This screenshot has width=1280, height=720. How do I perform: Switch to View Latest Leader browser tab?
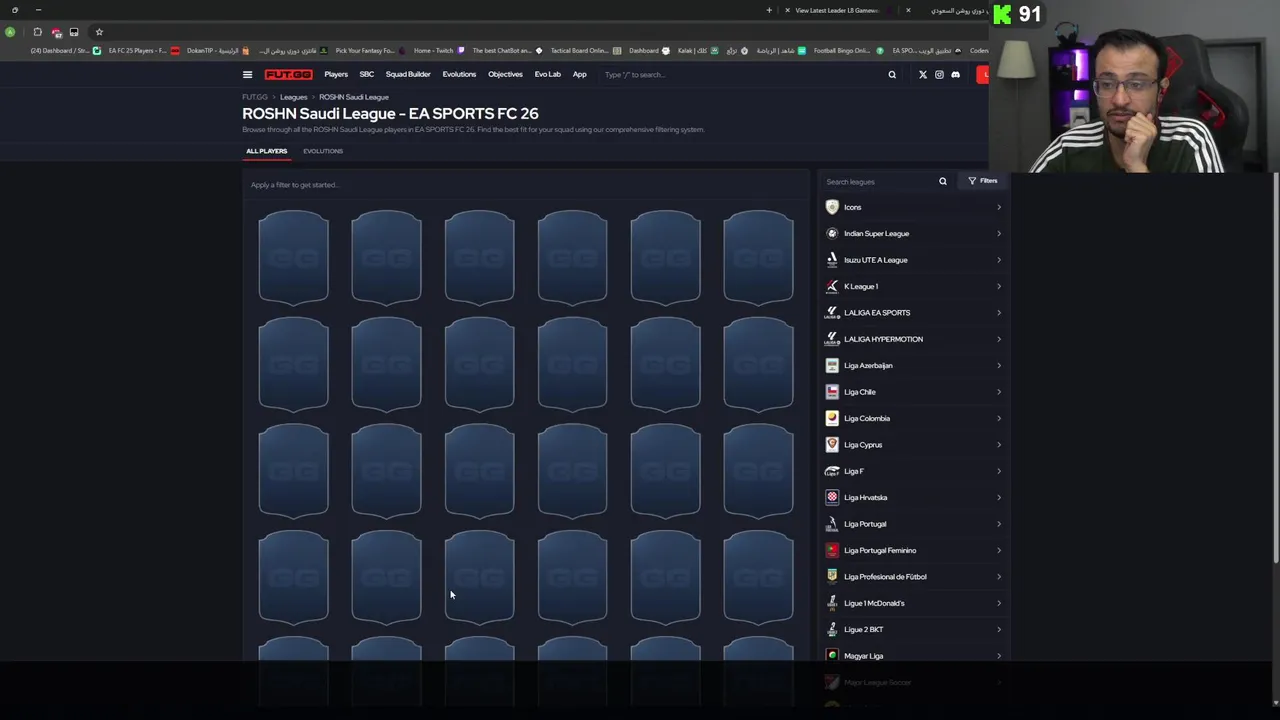coord(836,10)
